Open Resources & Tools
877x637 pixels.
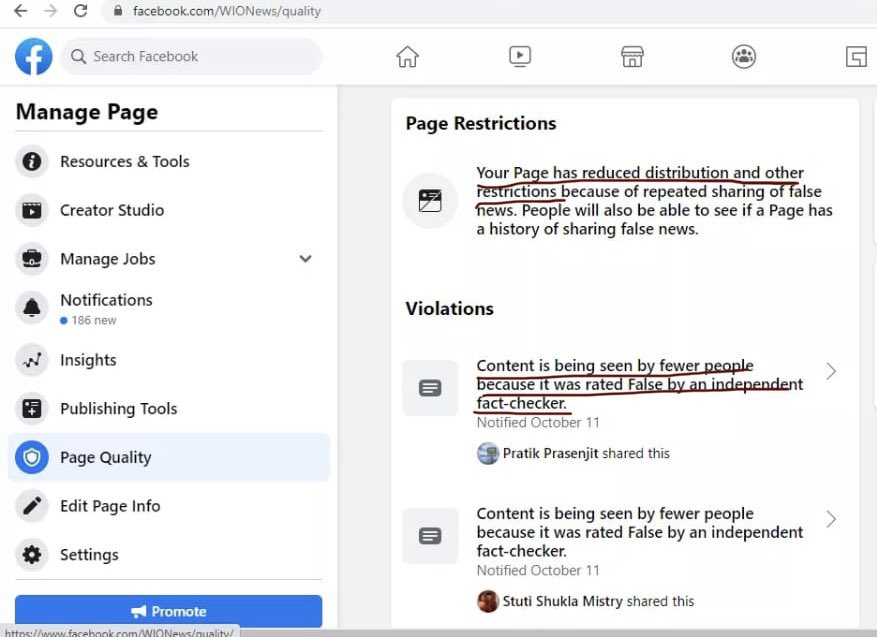click(168, 162)
